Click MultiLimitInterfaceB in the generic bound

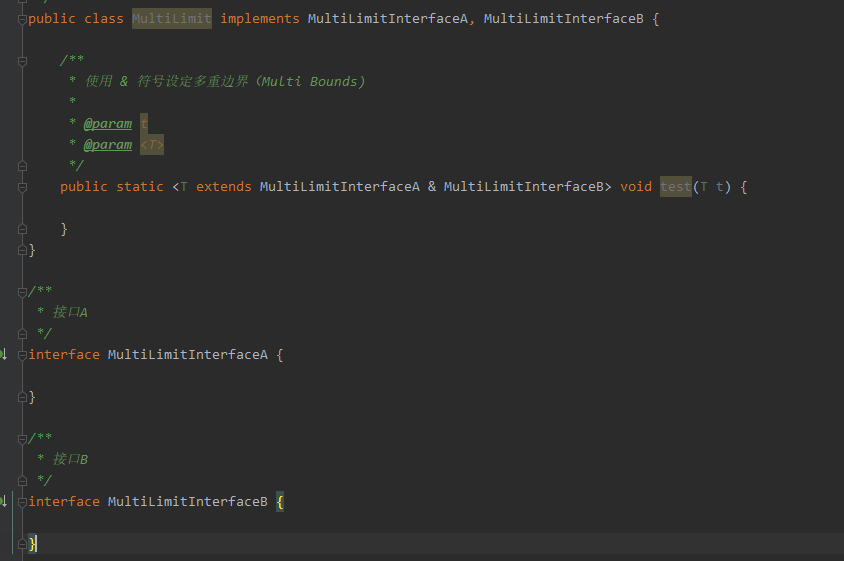[523, 187]
